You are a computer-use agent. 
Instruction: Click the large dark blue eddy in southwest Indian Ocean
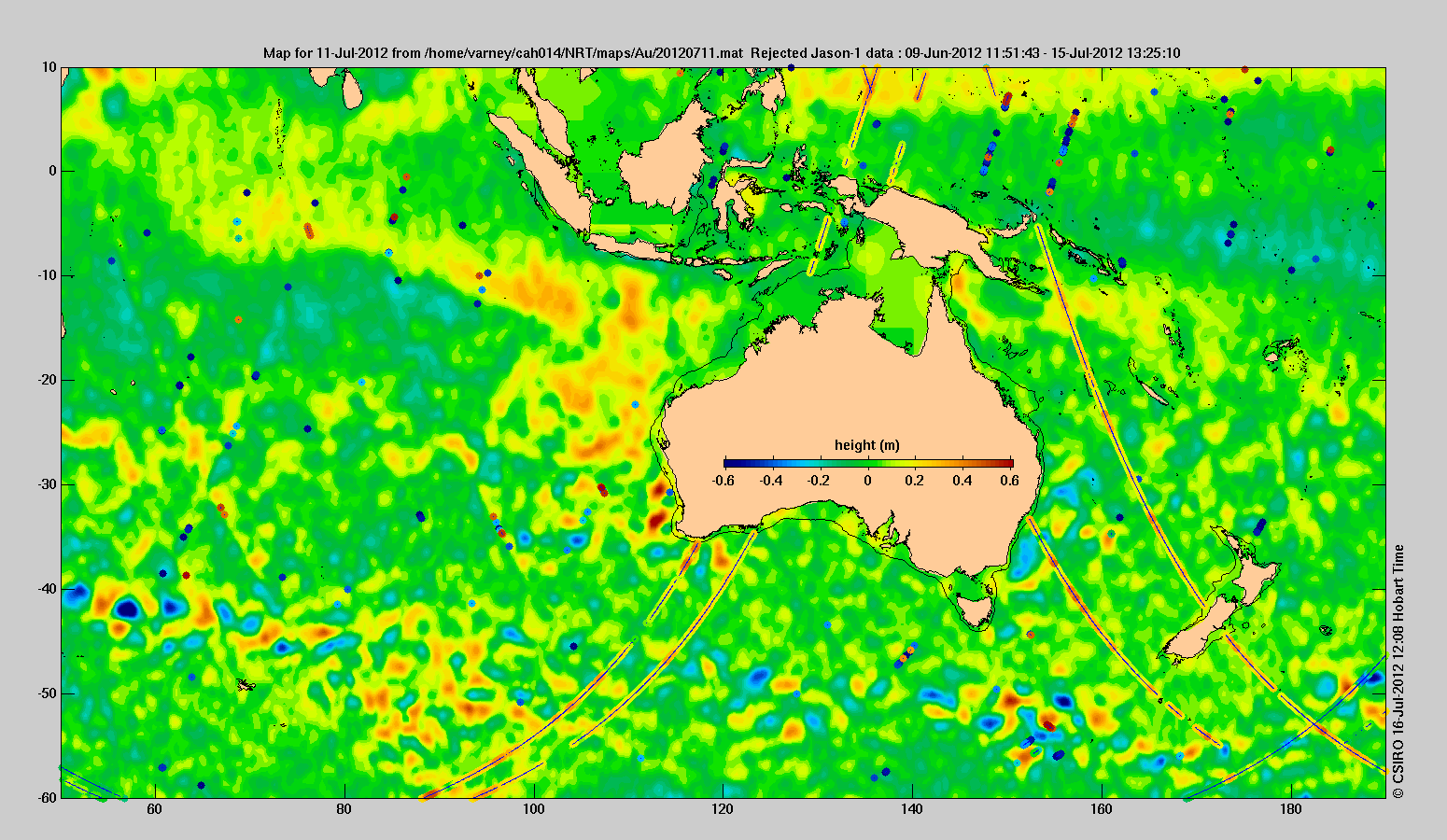126,609
